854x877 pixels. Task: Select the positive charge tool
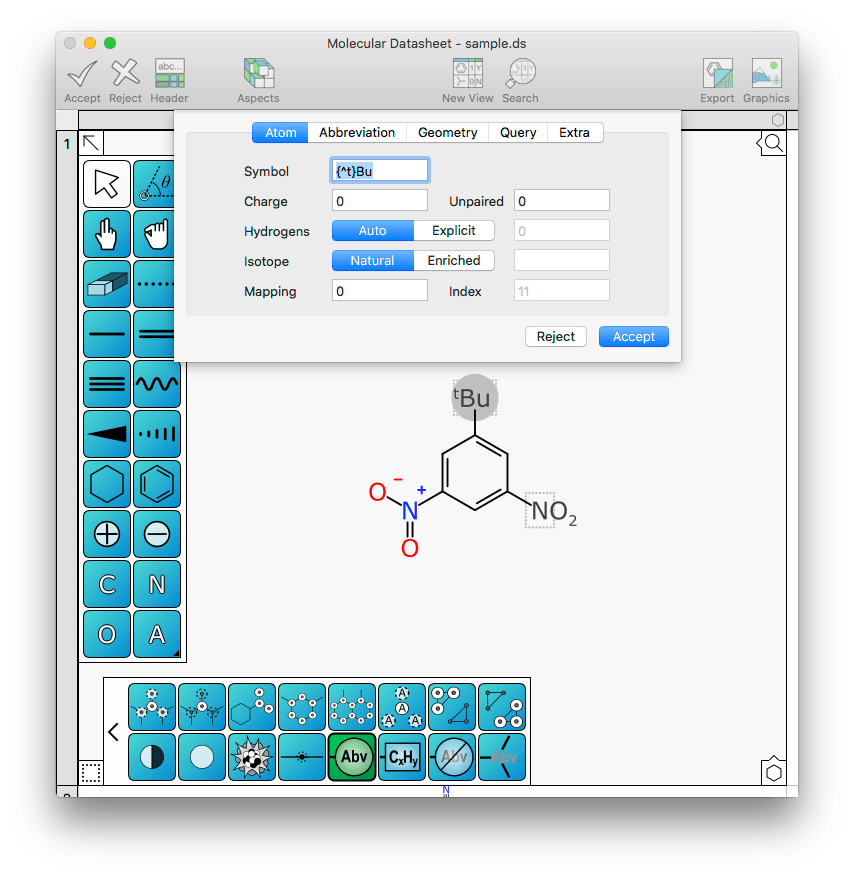pos(106,534)
